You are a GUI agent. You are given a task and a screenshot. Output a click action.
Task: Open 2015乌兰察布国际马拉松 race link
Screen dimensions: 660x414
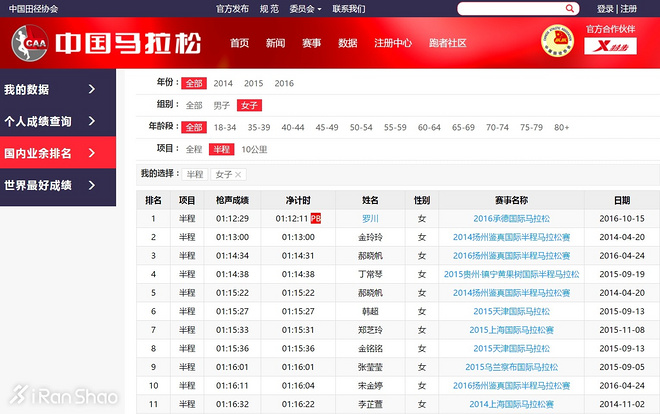[511, 367]
